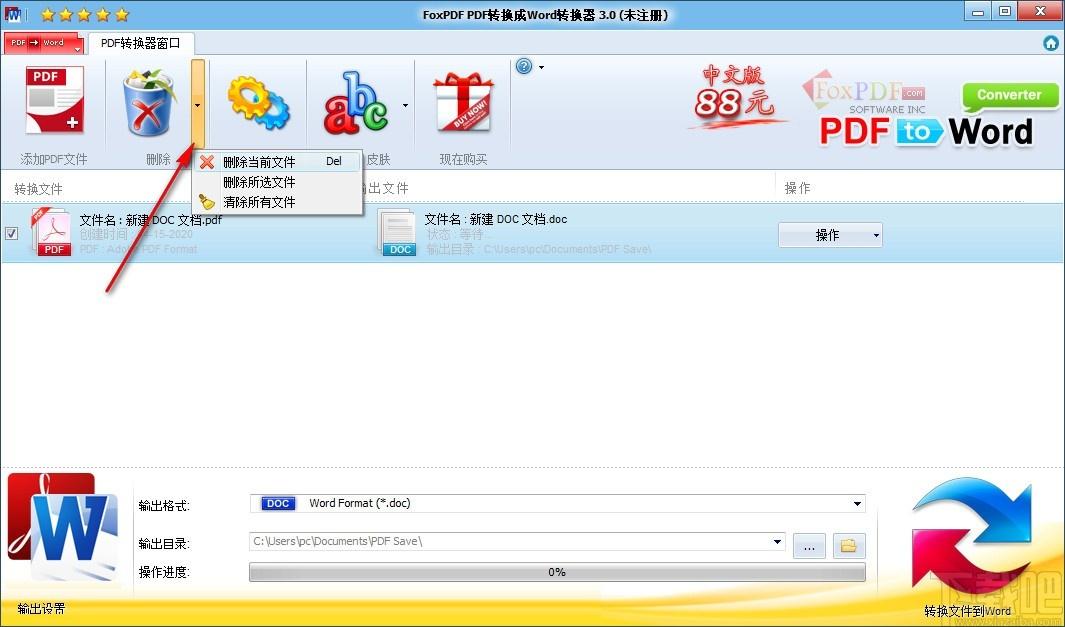Select 删除当前文件 menu entry
Viewport: 1065px width, 627px height.
(277, 162)
